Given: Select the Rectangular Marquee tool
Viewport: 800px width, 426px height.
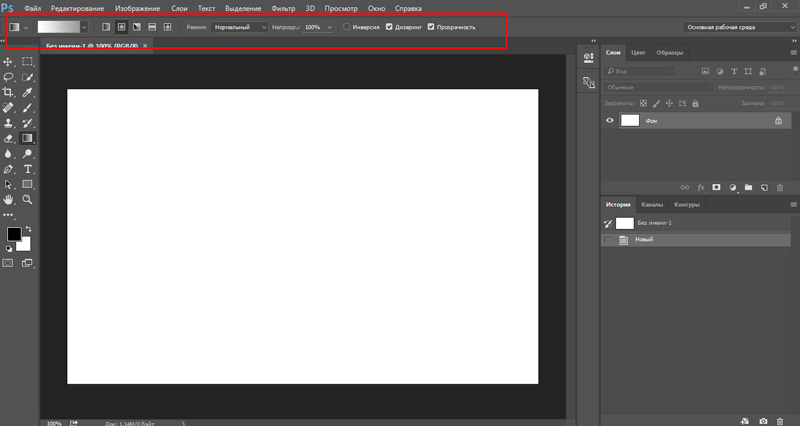Looking at the screenshot, I should pos(27,62).
